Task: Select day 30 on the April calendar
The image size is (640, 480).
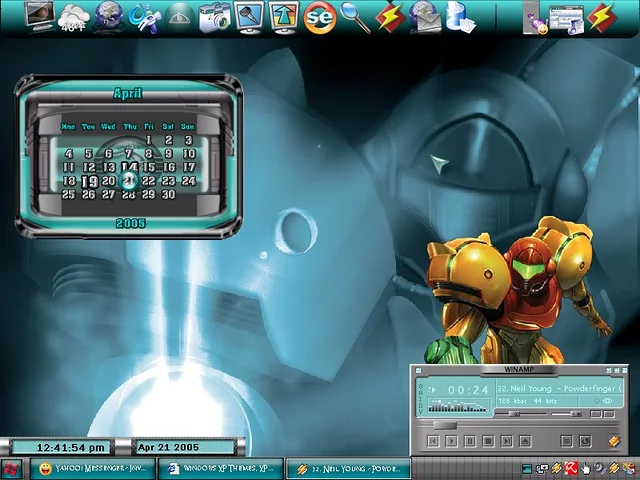Action: 169,195
